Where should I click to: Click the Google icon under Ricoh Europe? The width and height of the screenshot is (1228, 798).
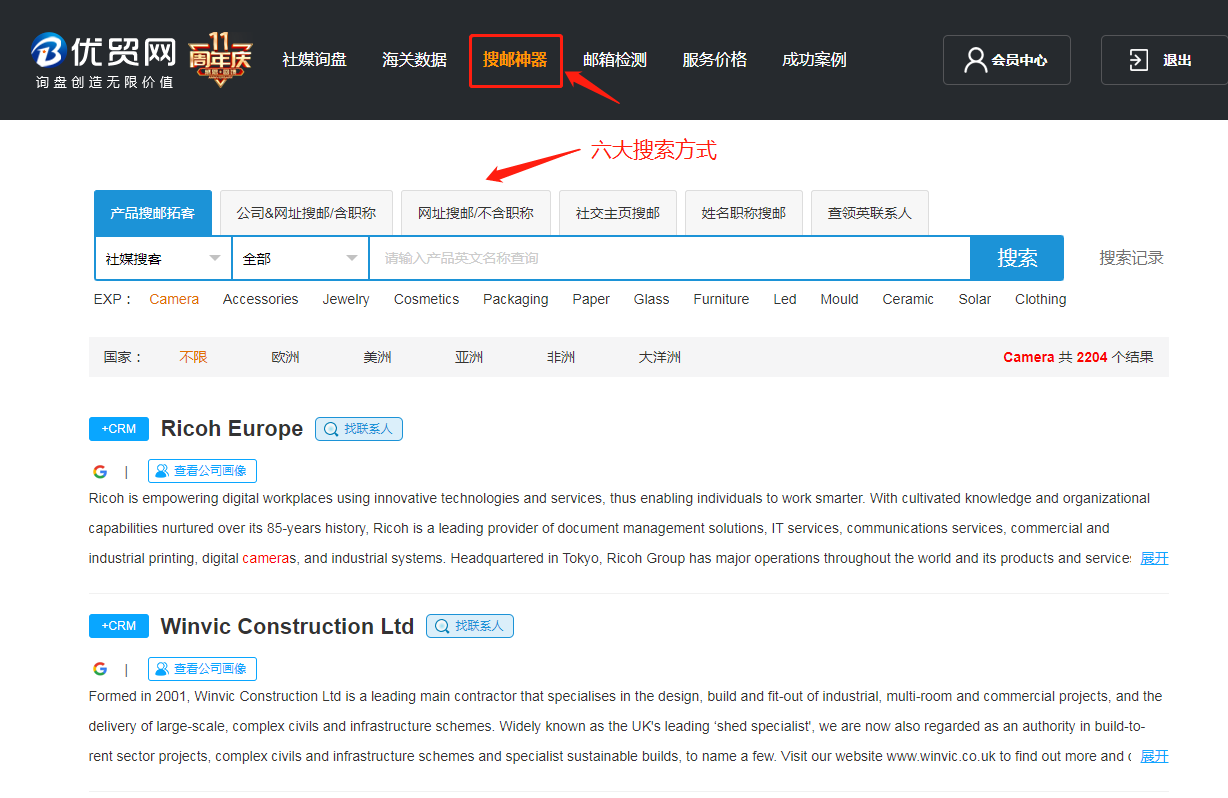point(100,472)
